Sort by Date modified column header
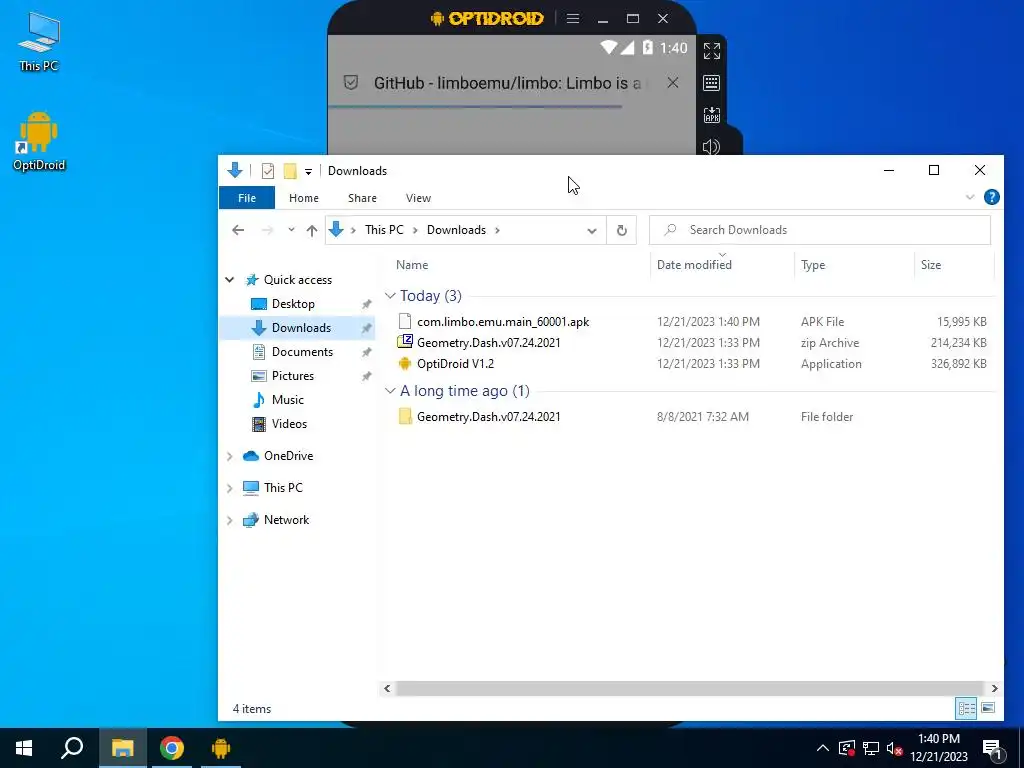 694,264
